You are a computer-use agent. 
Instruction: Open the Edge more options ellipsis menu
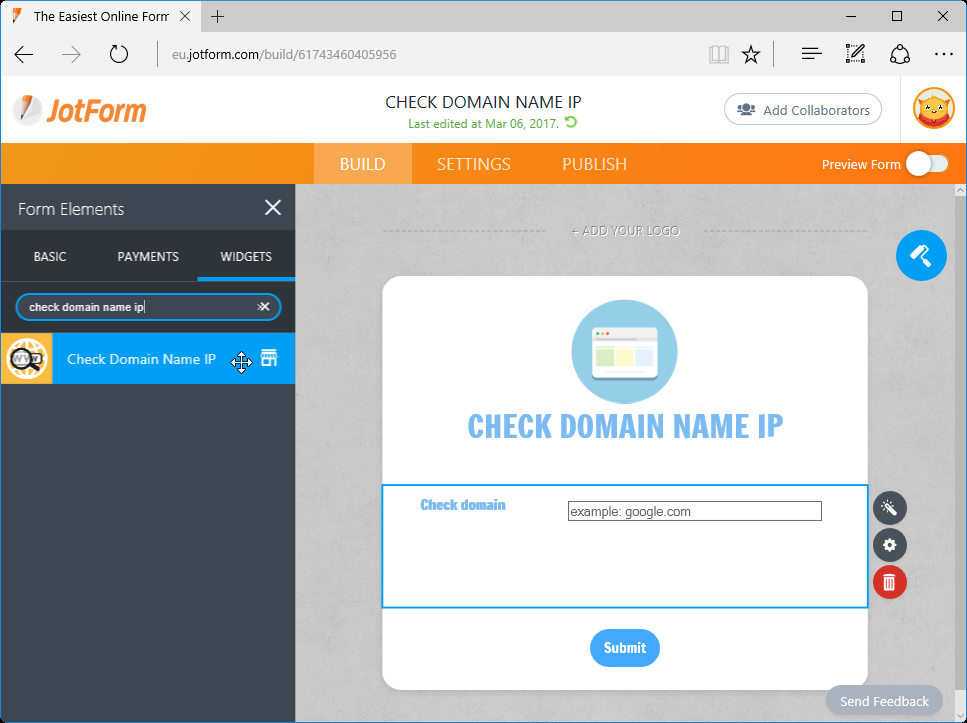pos(944,54)
